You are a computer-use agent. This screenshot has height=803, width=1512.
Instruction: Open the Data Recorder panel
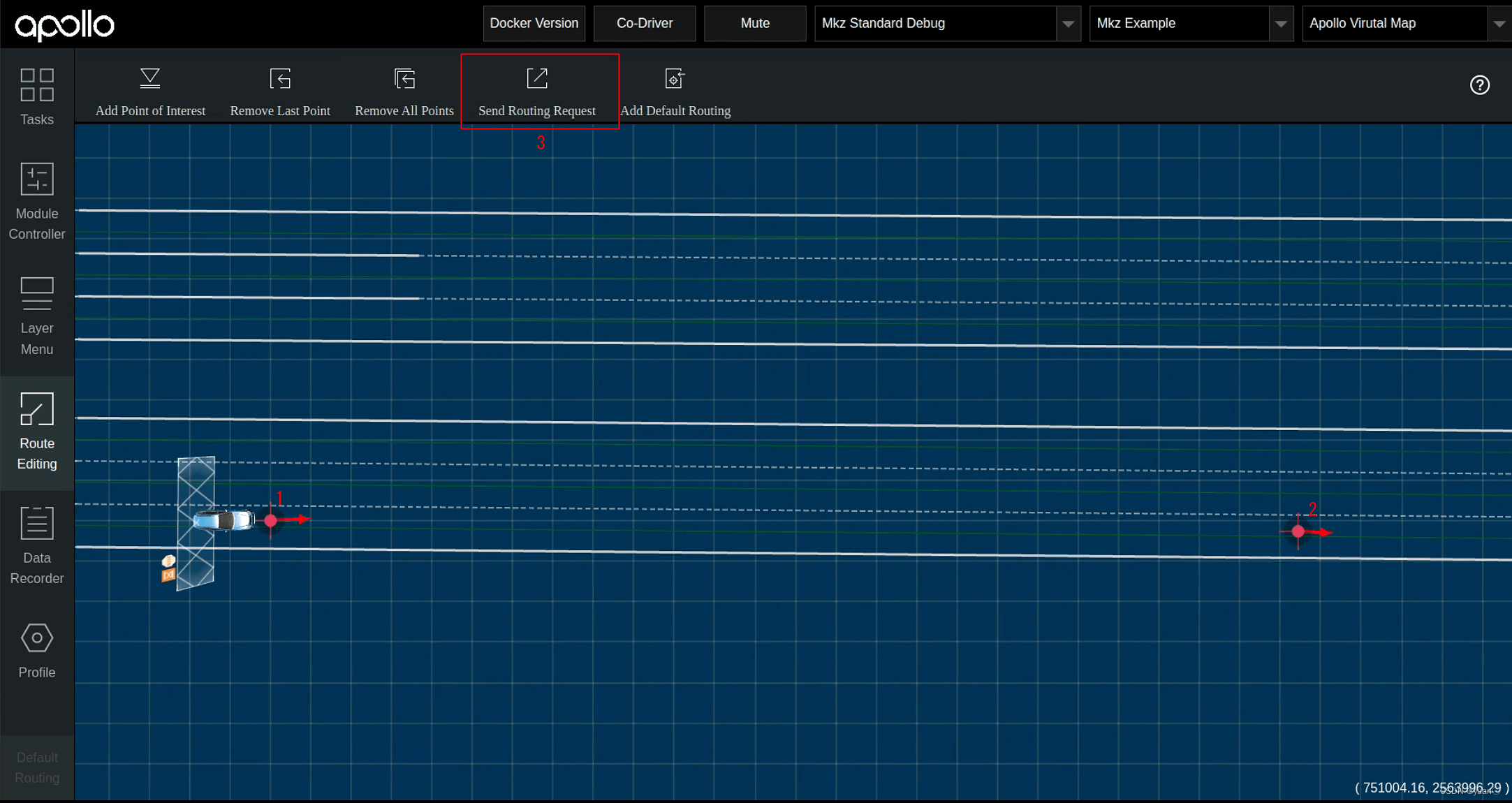[x=37, y=545]
